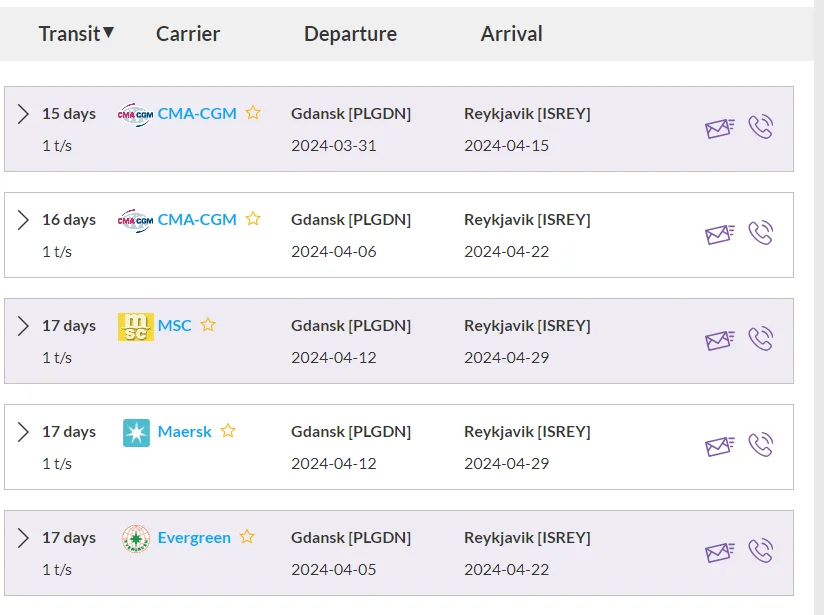
Task: Click the email icon for Evergreen row
Action: coord(719,552)
